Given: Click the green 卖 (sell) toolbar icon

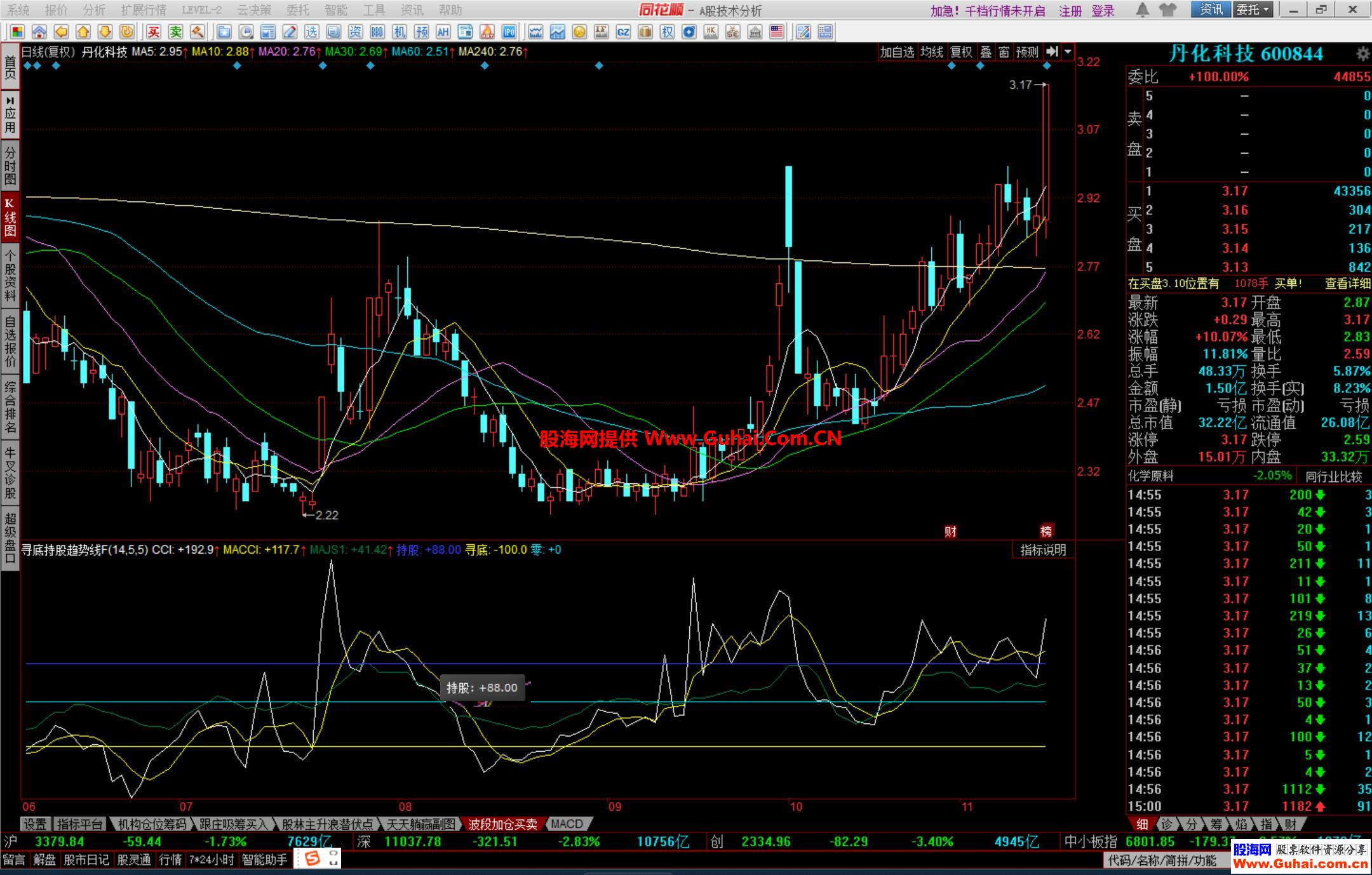Looking at the screenshot, I should click(x=175, y=32).
